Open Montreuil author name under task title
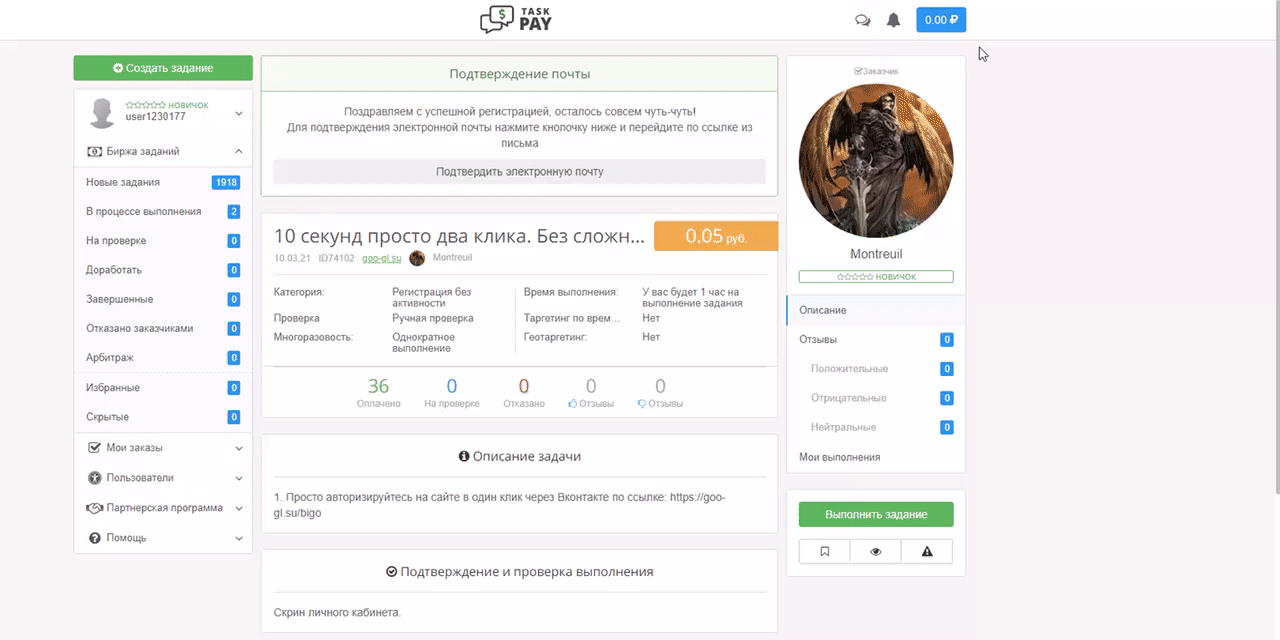The height and width of the screenshot is (640, 1280). (x=452, y=258)
